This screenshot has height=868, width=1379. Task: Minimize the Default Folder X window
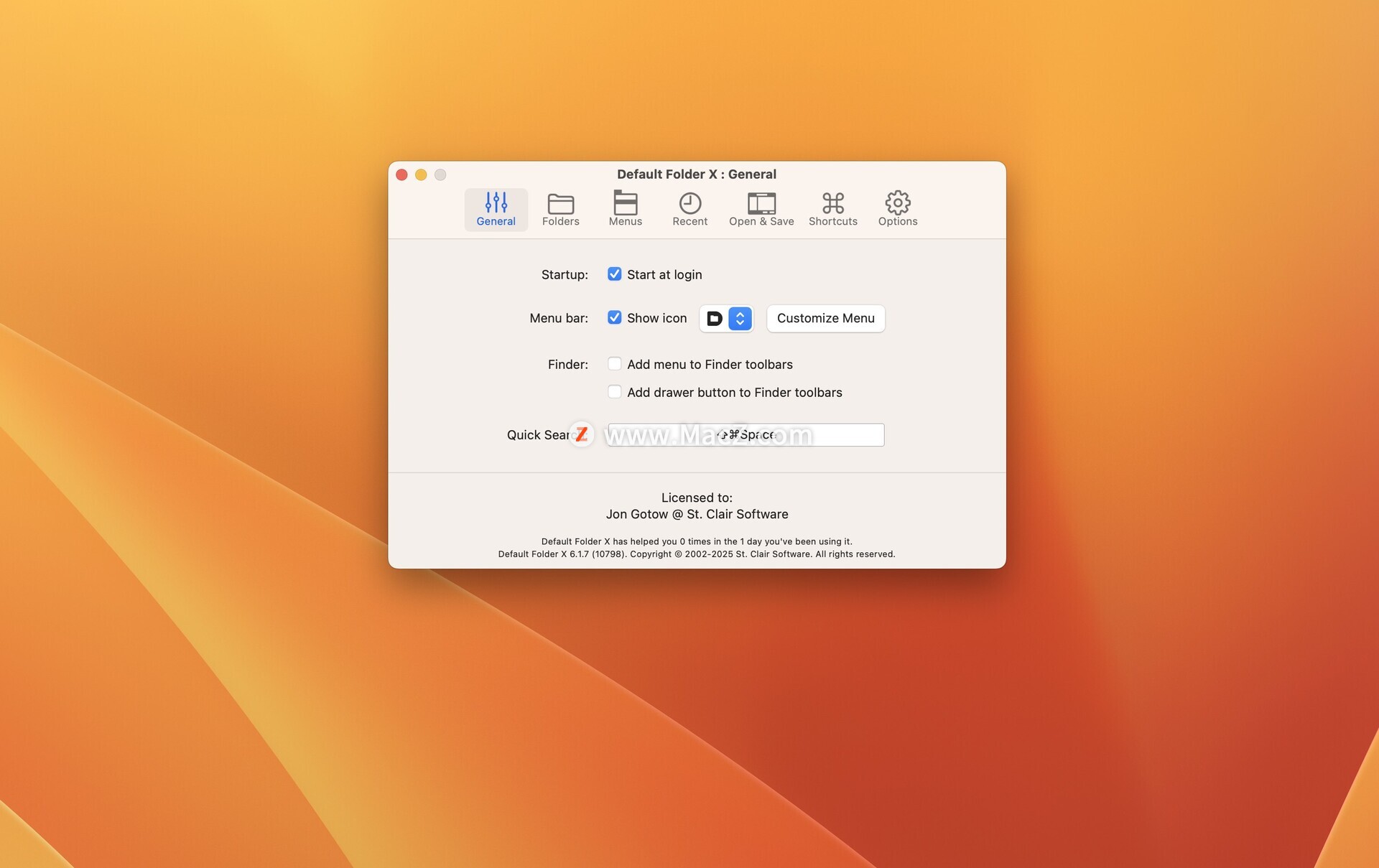(421, 174)
